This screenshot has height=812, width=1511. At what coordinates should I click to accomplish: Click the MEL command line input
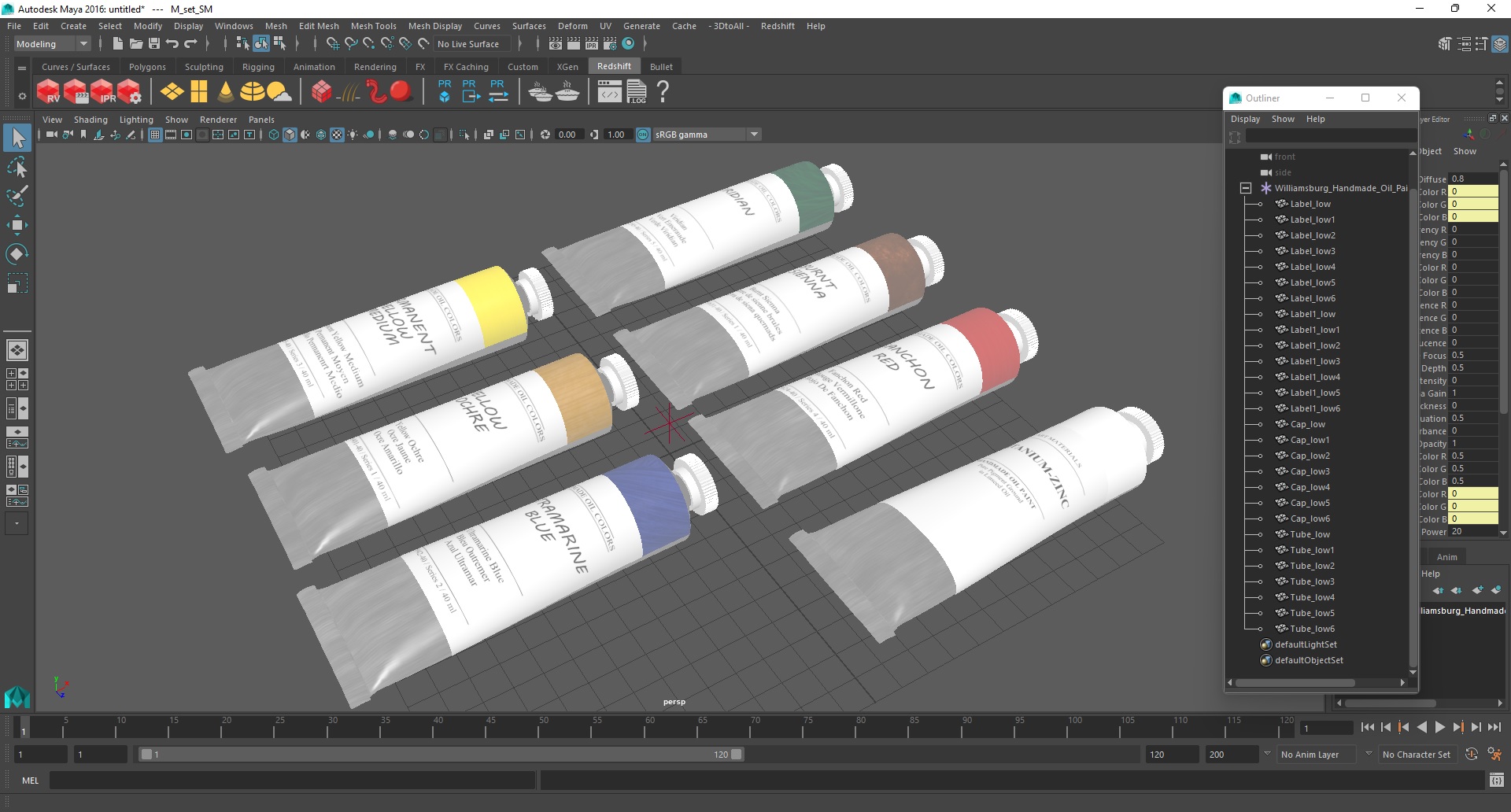click(293, 781)
